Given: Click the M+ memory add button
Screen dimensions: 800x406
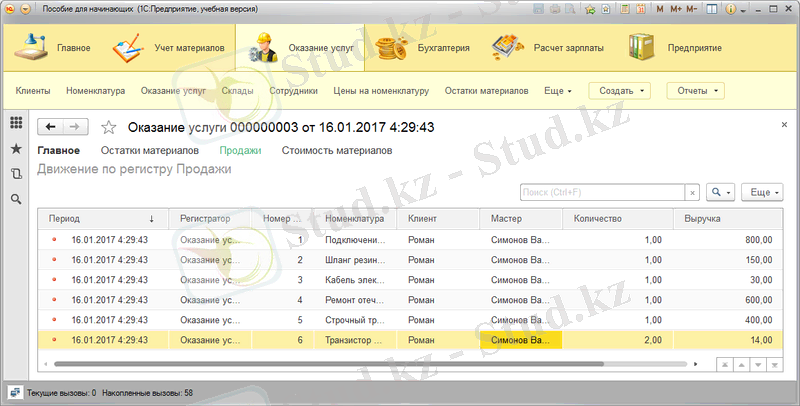Looking at the screenshot, I should (676, 9).
